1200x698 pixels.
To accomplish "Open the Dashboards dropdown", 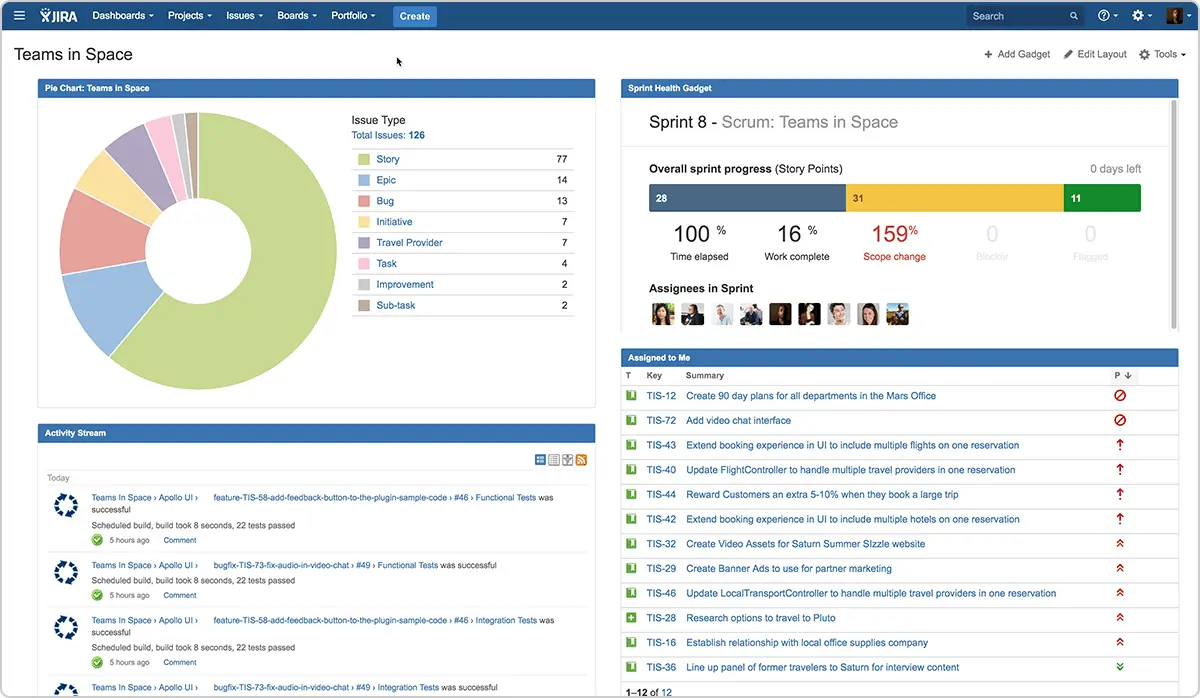I will [x=121, y=15].
